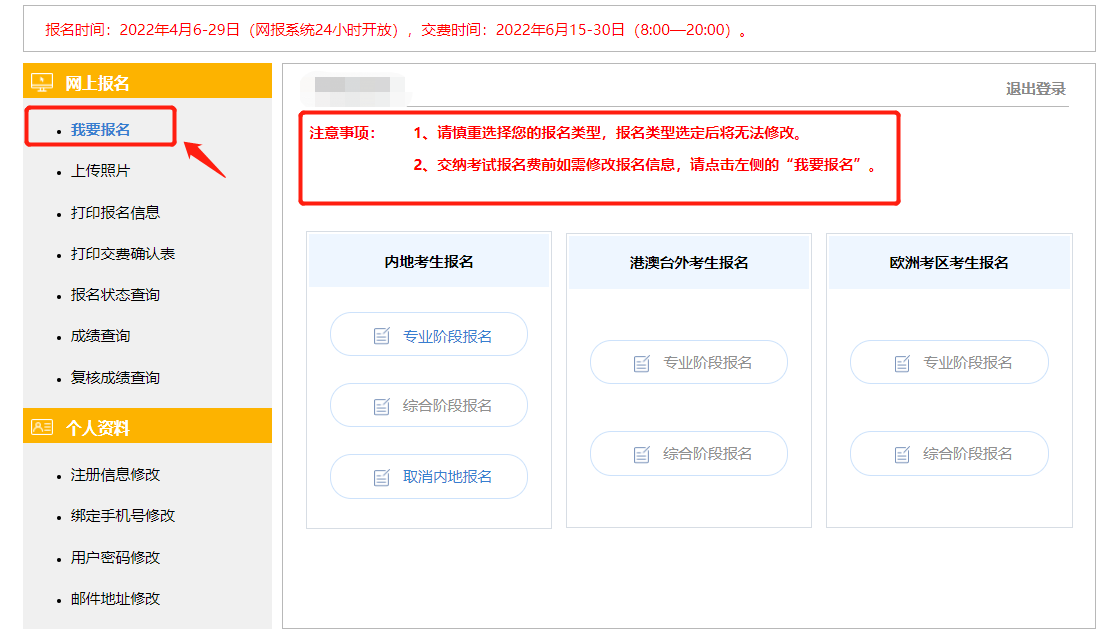Click form icon beside 内地 专业阶段报名
This screenshot has width=1102, height=638.
[382, 336]
